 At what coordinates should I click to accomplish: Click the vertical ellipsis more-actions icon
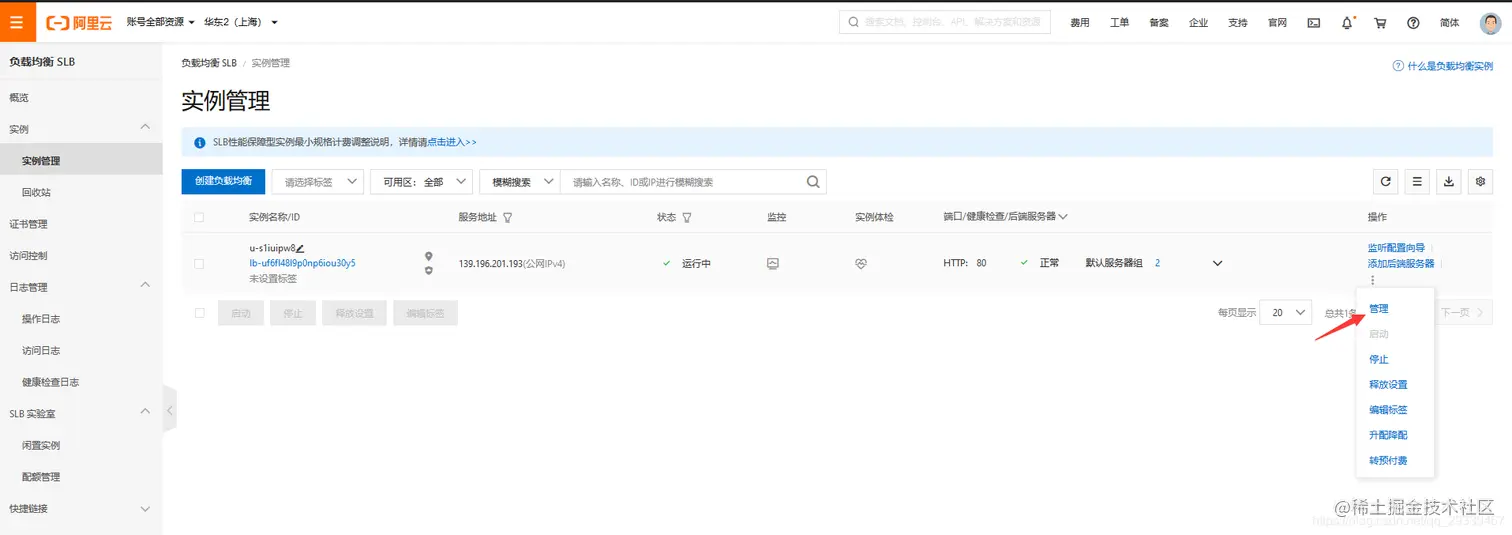pos(1372,280)
